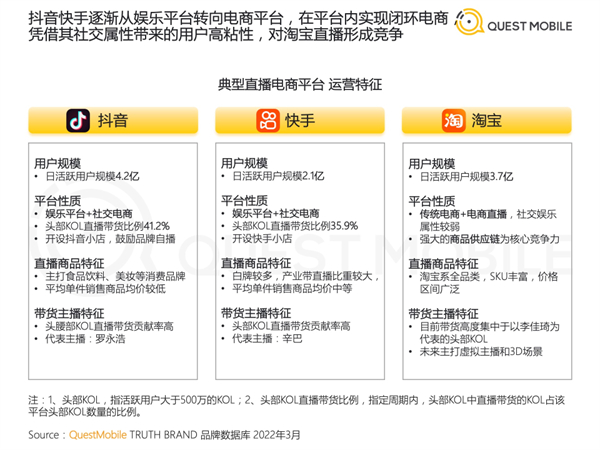Click 平均单件销售商品均价中等
Viewport: 600px width, 450px height.
(292, 288)
